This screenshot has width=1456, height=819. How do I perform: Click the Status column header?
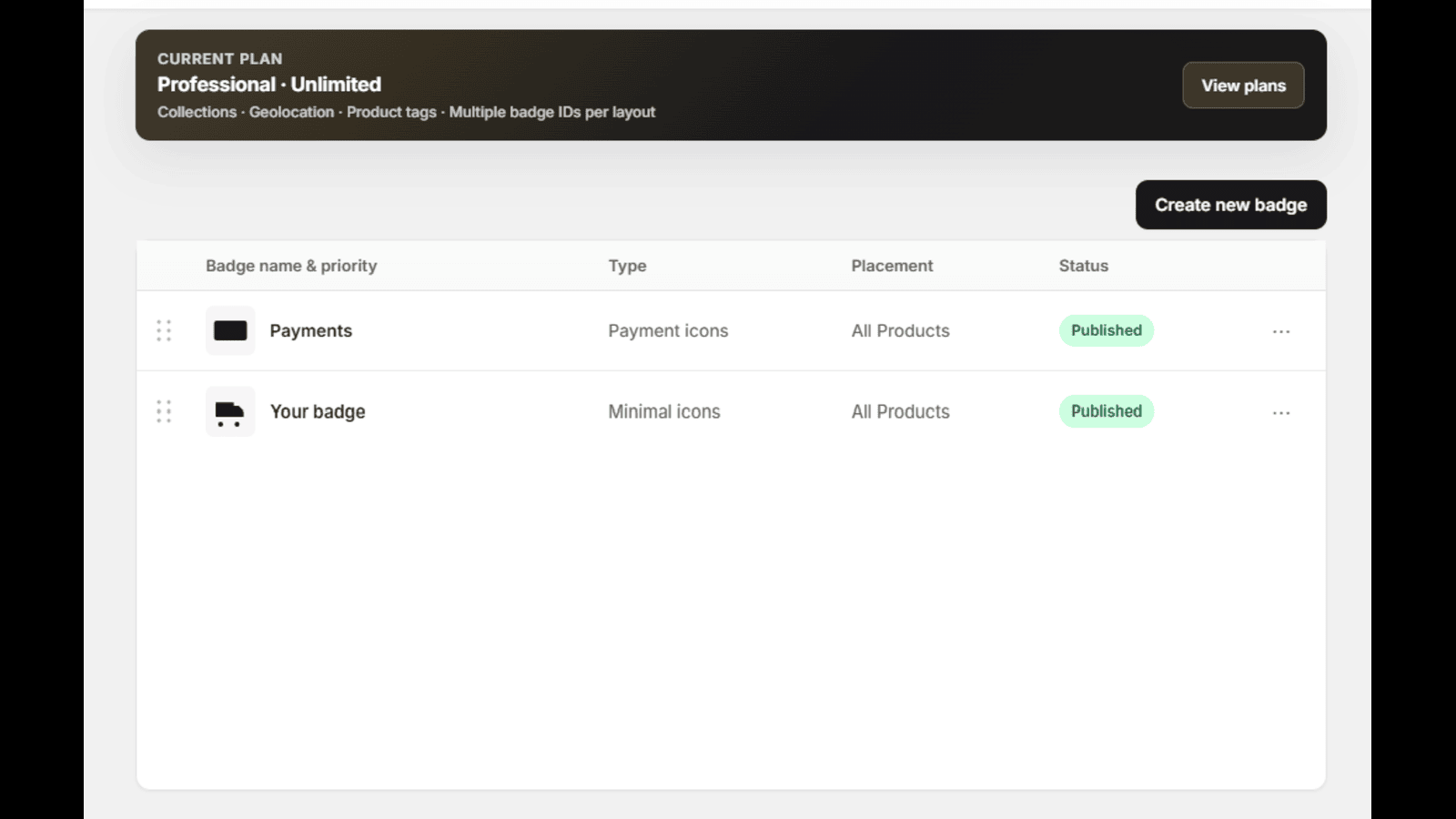(x=1083, y=266)
